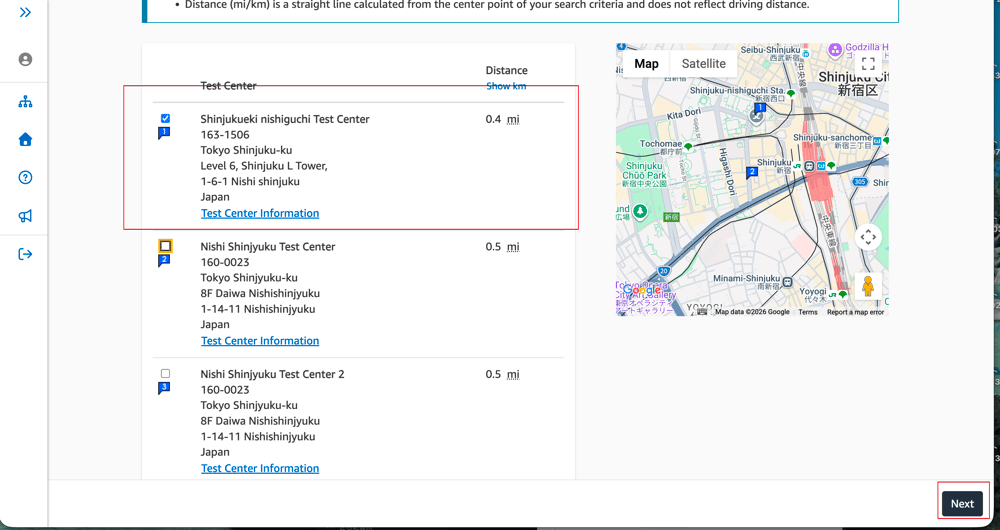The image size is (1000, 530).
Task: Click the Test Center column header
Action: coord(228,85)
